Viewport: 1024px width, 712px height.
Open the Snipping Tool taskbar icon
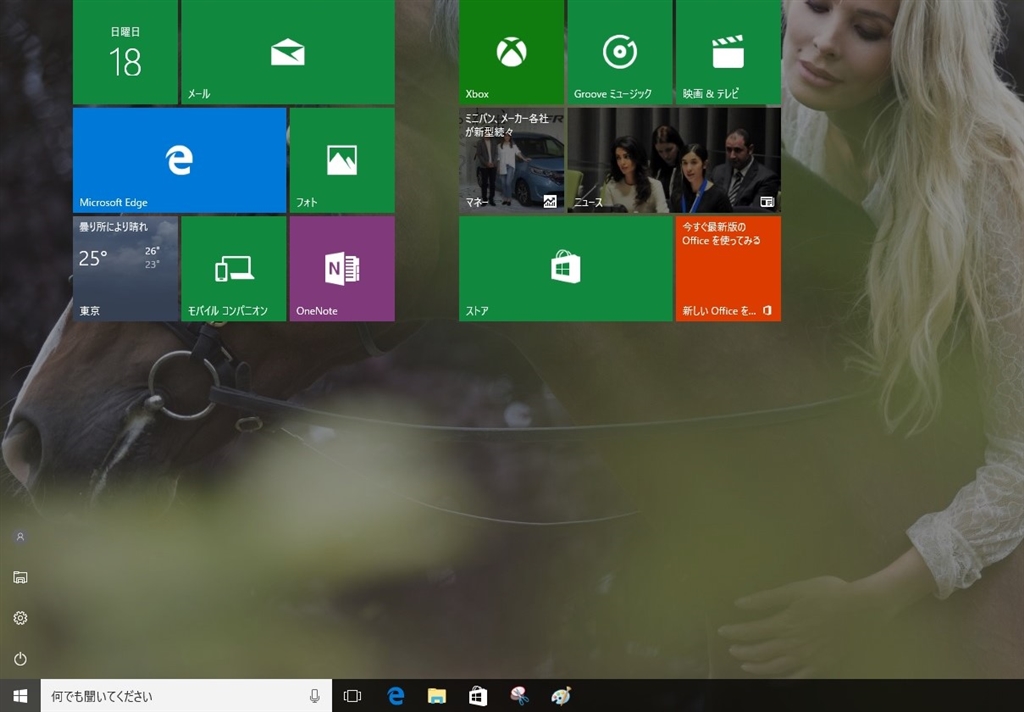click(x=519, y=696)
